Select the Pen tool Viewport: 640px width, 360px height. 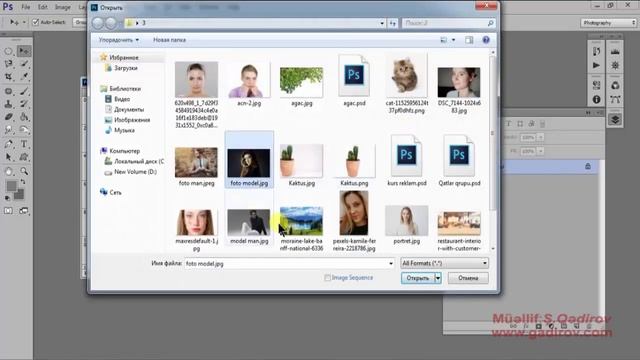click(x=9, y=144)
